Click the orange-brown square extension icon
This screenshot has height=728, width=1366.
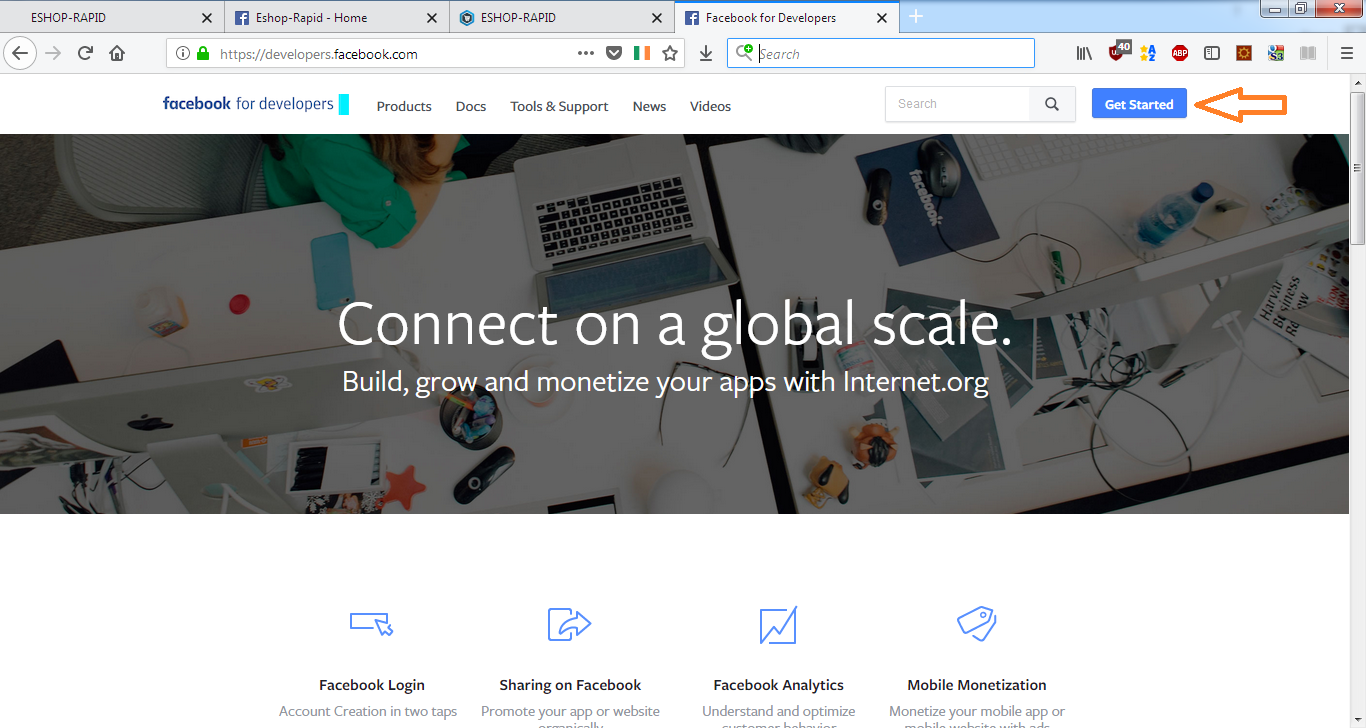coord(1244,54)
